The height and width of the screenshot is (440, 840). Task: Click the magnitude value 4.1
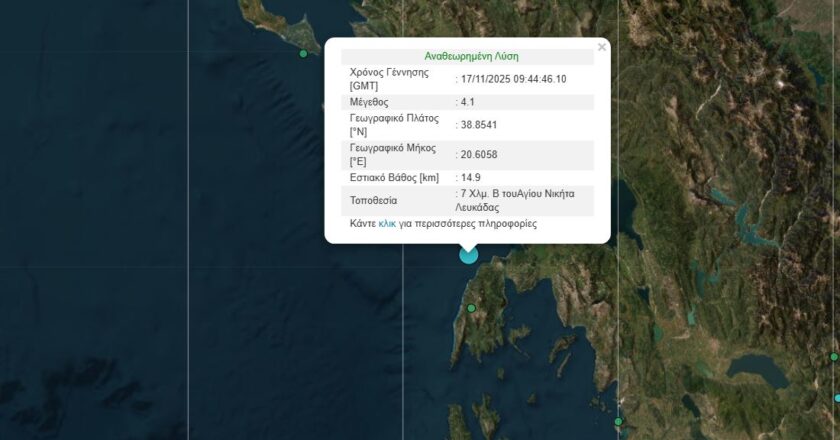tap(465, 102)
